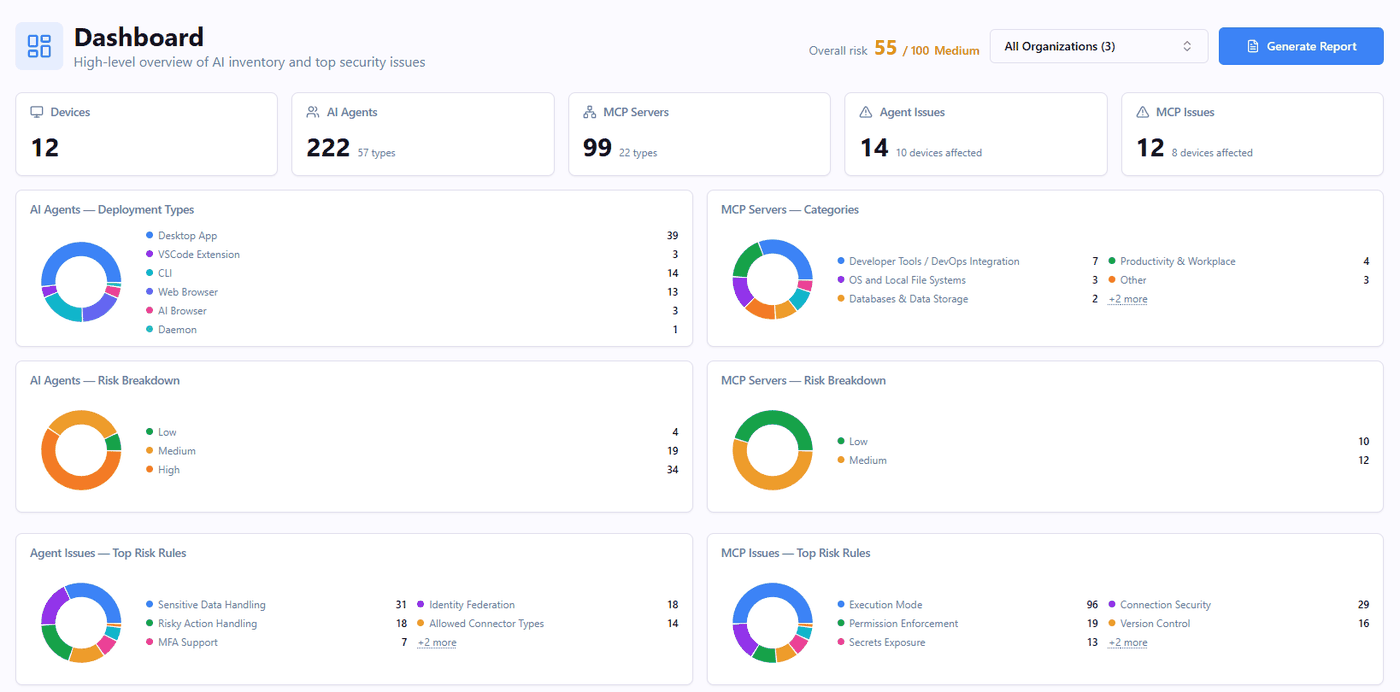The image size is (1400, 692).
Task: Click the Web Browser legend dot
Action: [x=150, y=292]
